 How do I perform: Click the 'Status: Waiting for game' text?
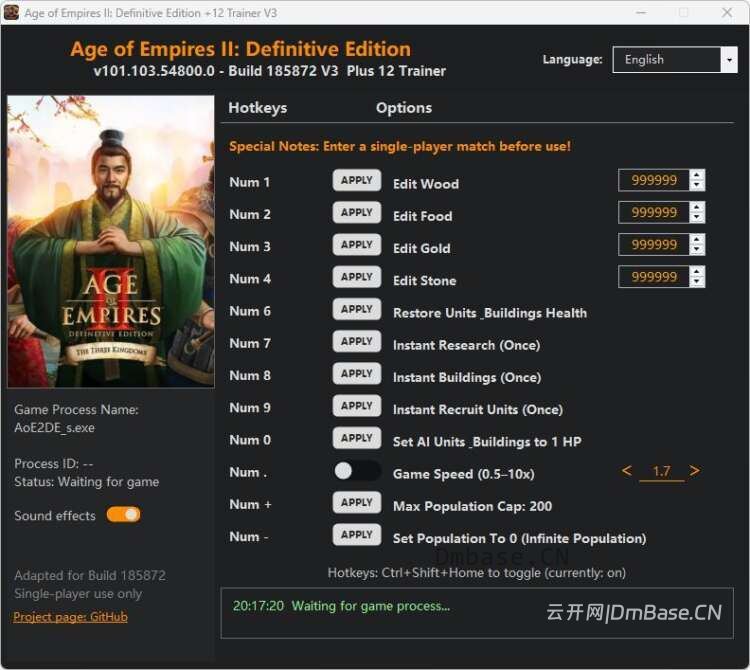tap(87, 482)
